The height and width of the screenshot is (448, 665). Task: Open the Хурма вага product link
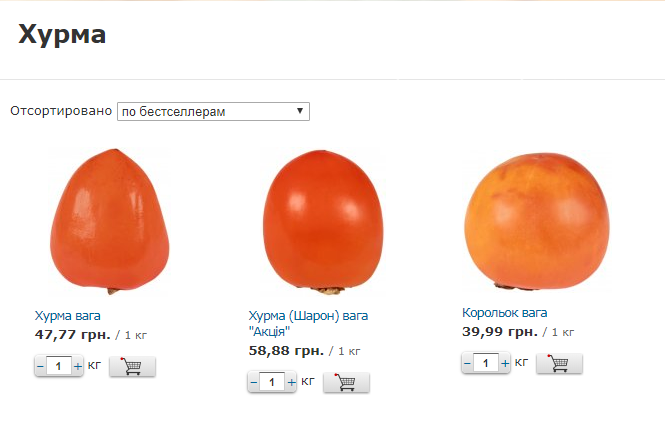click(67, 316)
